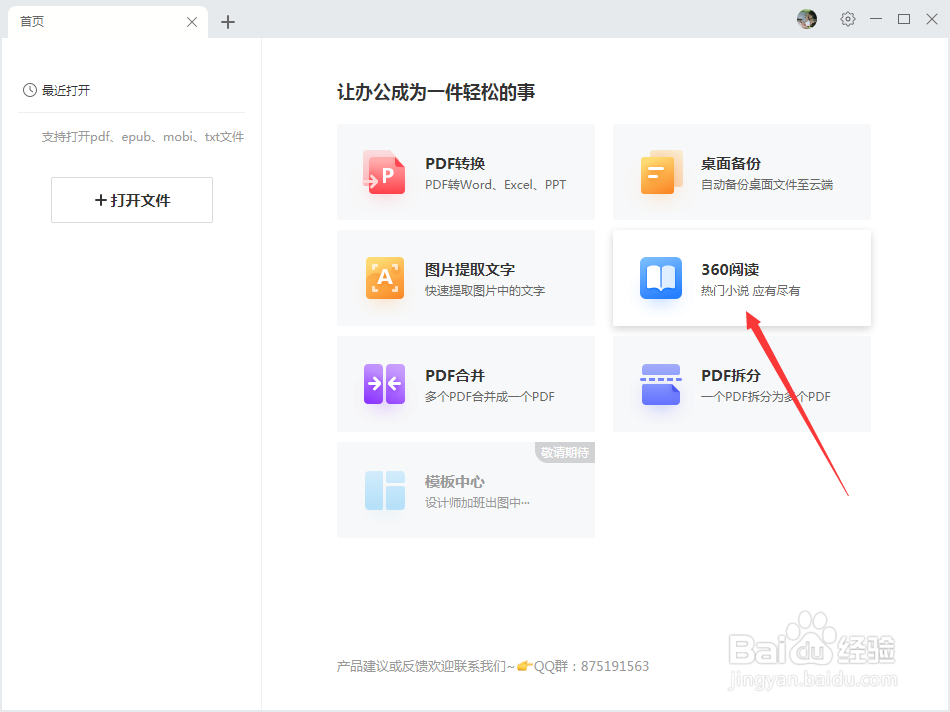
Task: Click the 敬请期待 badge
Action: pos(565,452)
